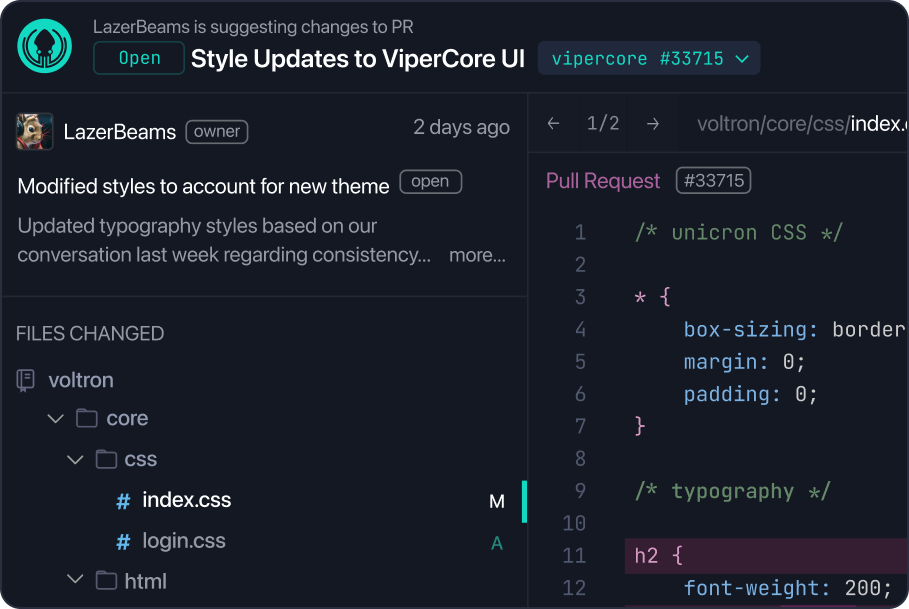Click code line 12 font-weight: 200;
909x609 pixels.
click(x=787, y=588)
